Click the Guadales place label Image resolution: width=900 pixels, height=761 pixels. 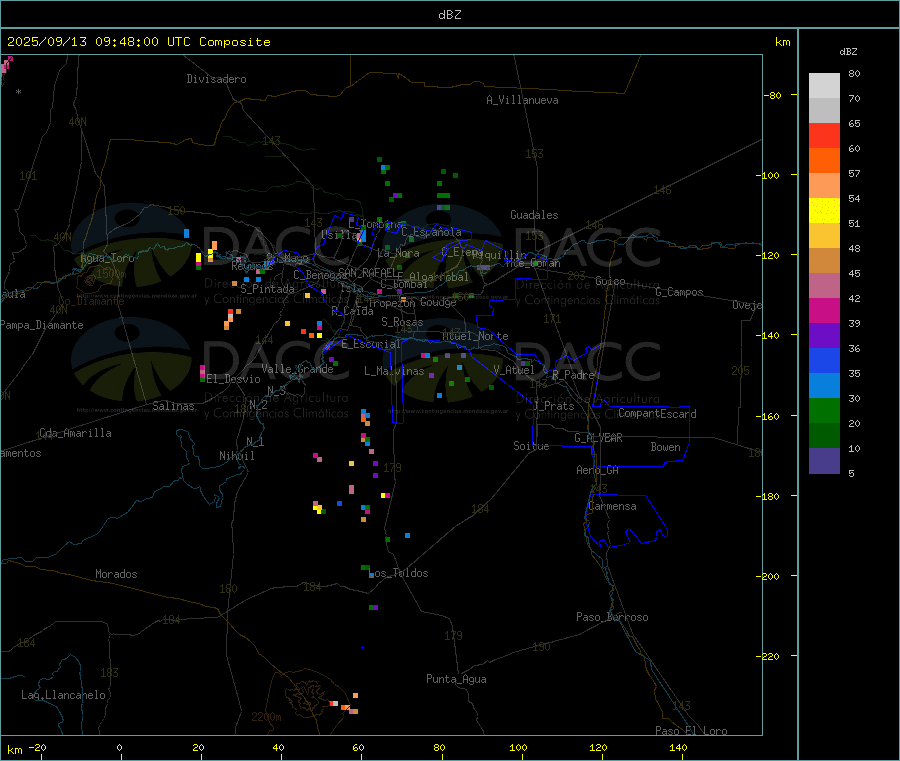coord(534,215)
